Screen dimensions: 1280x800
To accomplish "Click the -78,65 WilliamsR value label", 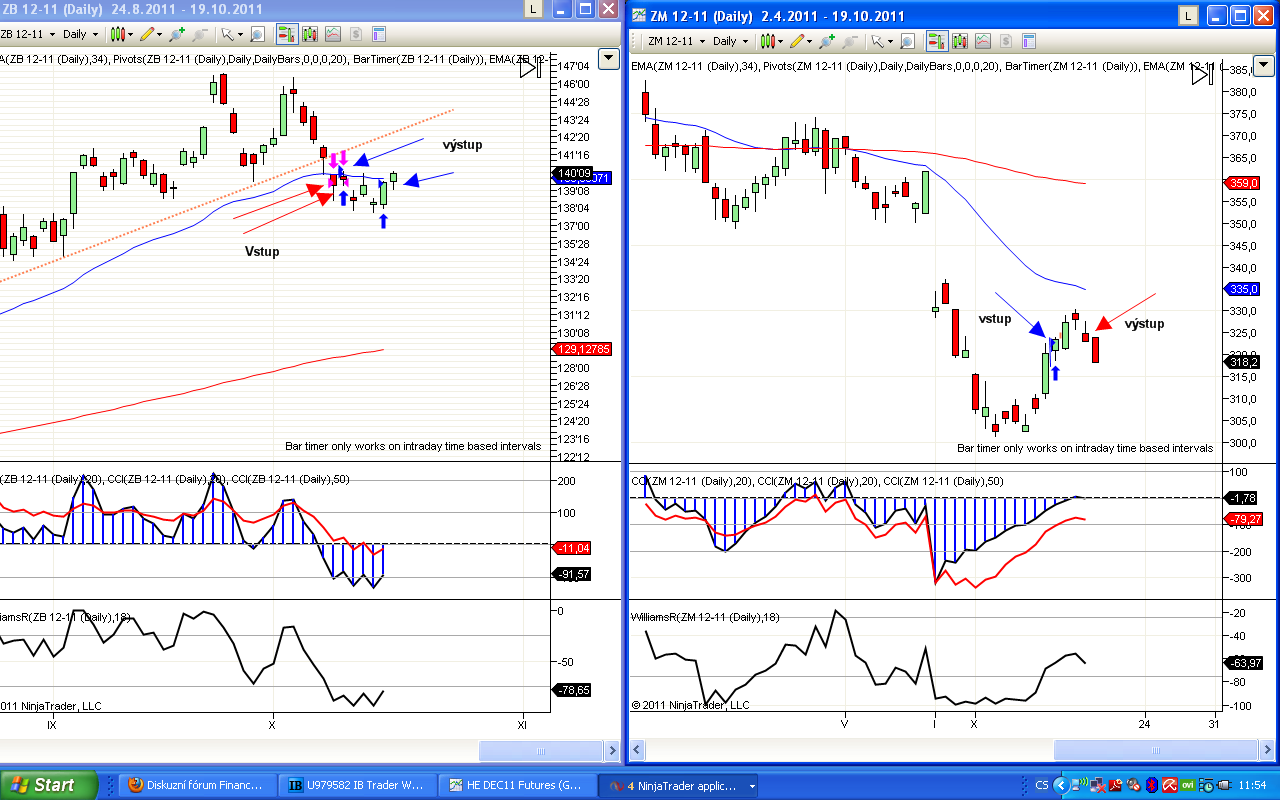I will (x=572, y=690).
